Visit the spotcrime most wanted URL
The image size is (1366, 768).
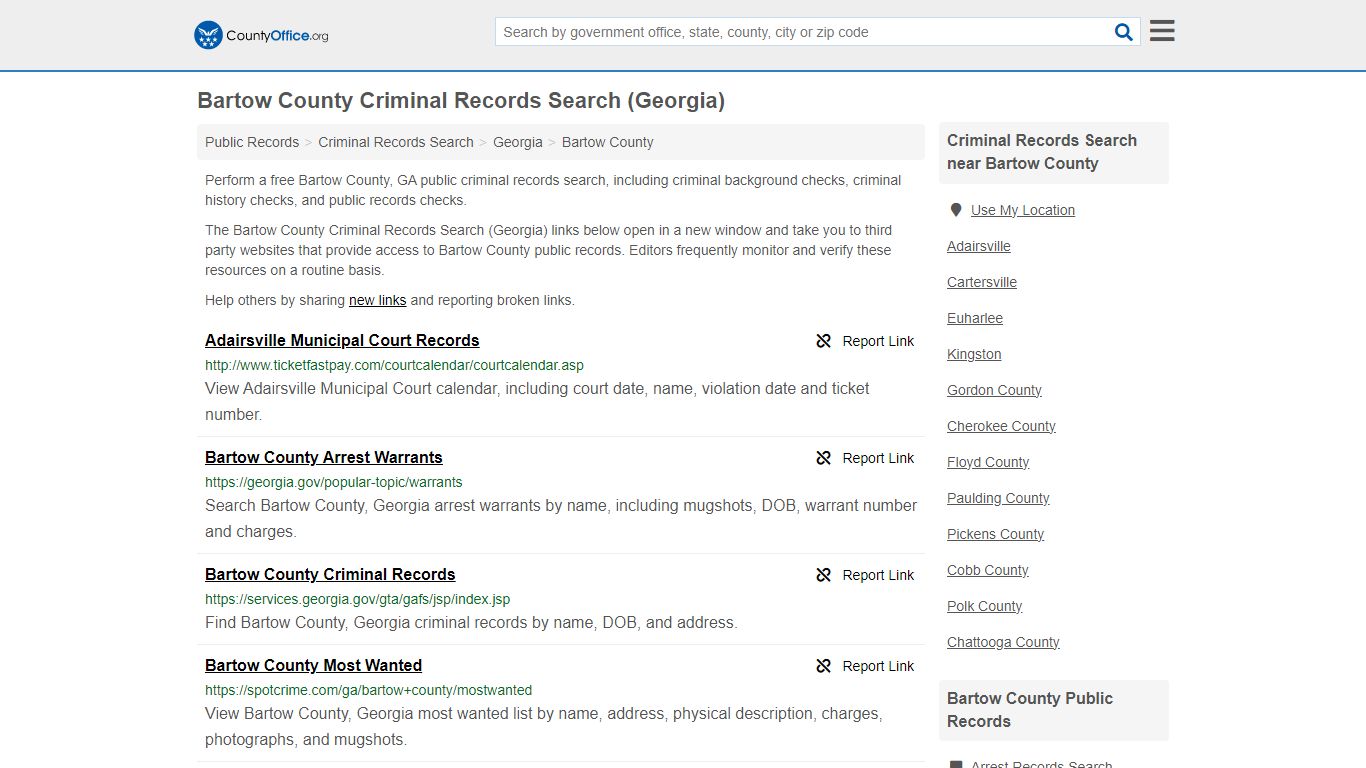pyautogui.click(x=368, y=690)
